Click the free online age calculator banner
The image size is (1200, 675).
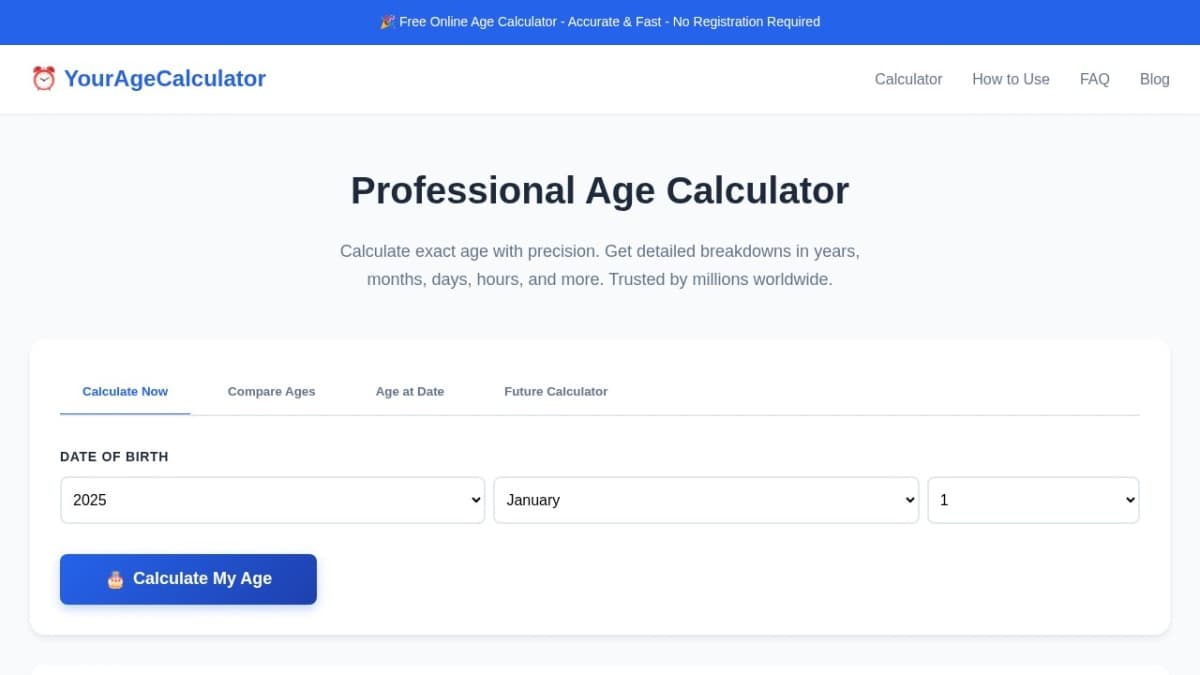point(600,21)
